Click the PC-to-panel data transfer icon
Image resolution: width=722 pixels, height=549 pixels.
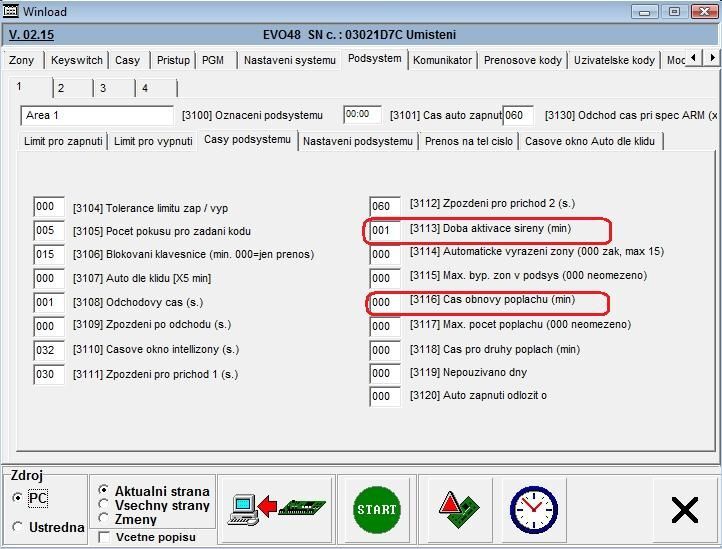point(277,510)
